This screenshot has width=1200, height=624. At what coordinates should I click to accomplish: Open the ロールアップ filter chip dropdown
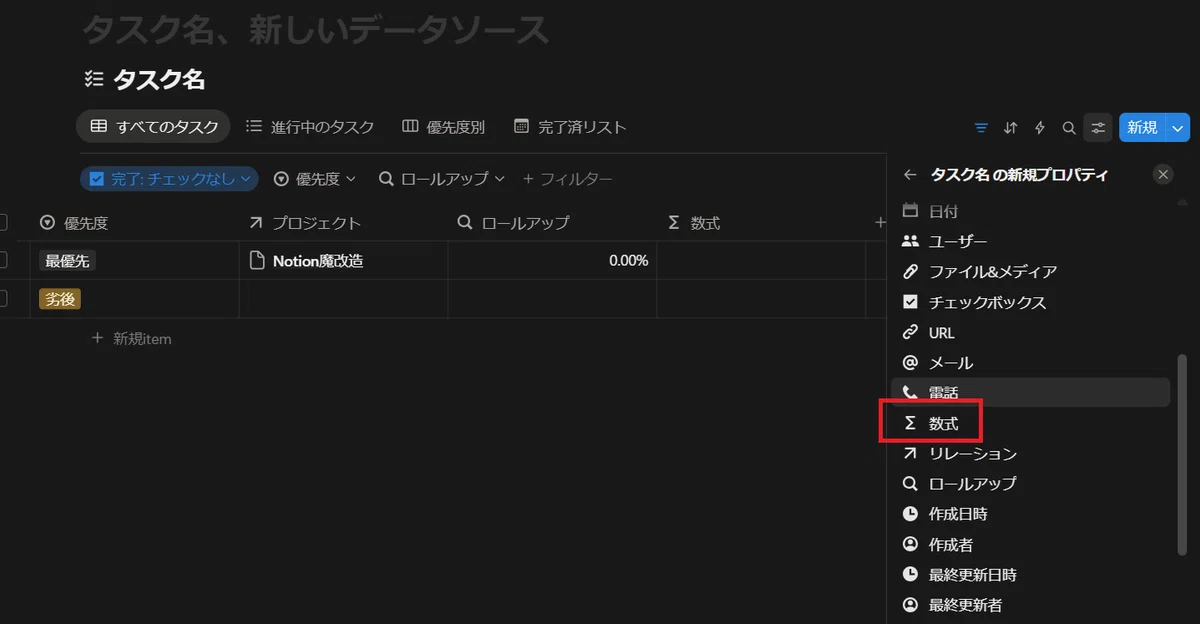[442, 179]
